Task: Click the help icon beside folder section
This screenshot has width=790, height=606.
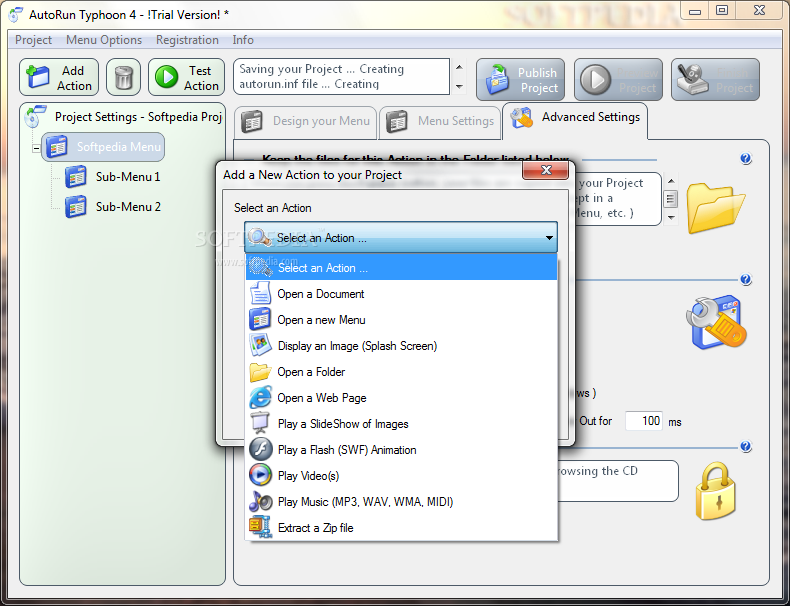Action: [746, 159]
